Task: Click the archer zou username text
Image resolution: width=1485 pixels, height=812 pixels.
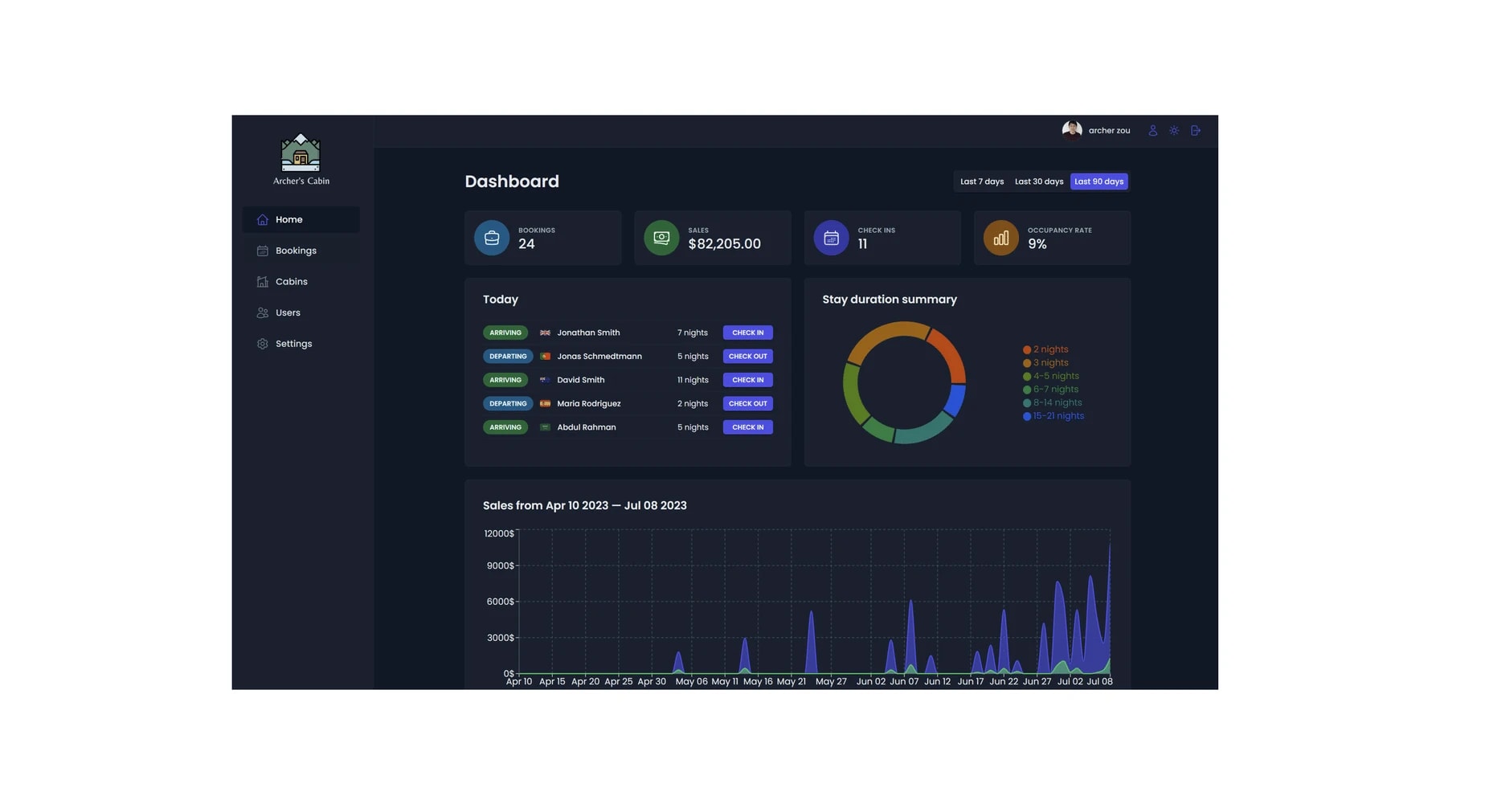Action: click(1109, 130)
